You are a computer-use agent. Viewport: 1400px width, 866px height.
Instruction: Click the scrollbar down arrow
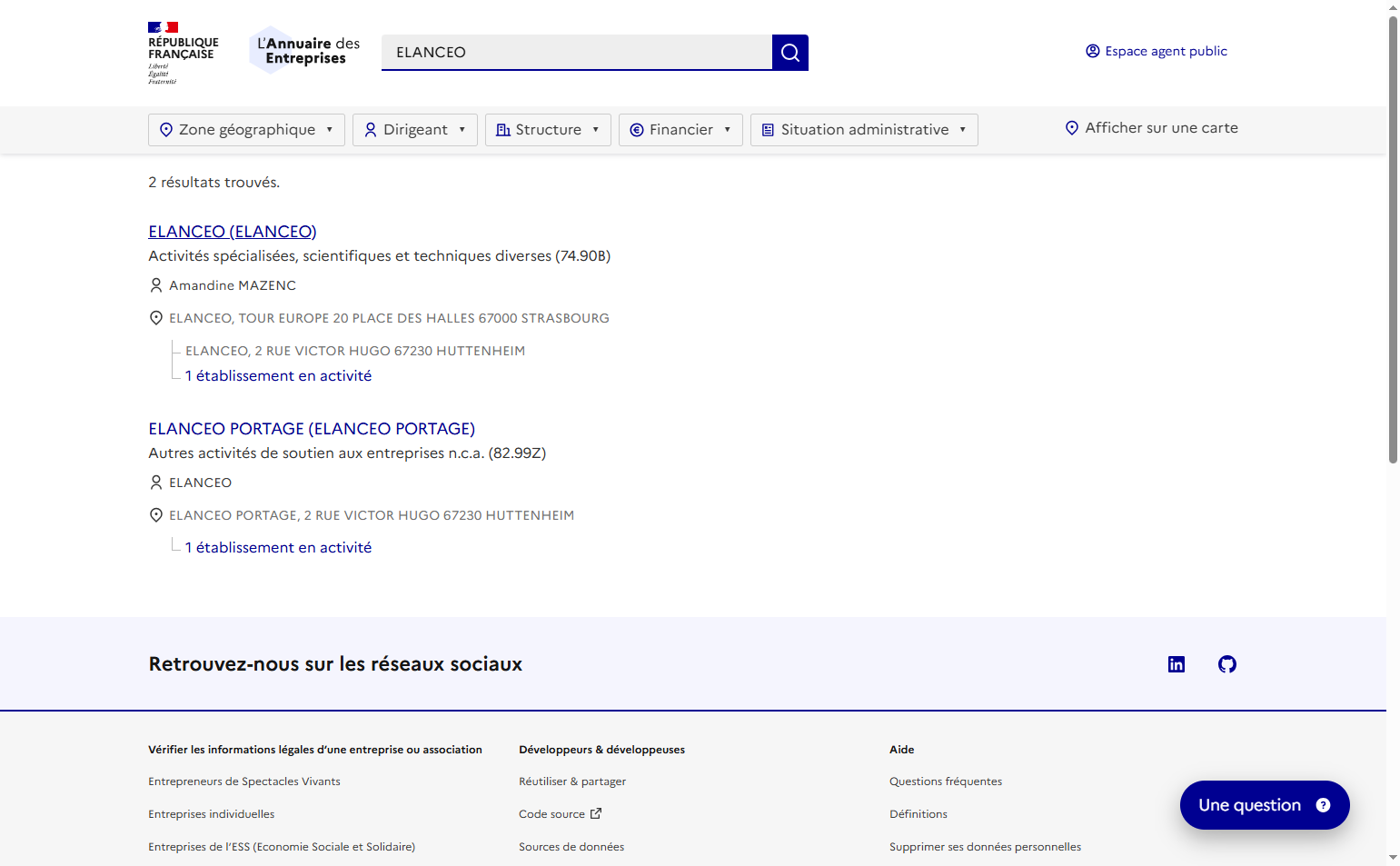(x=1394, y=857)
